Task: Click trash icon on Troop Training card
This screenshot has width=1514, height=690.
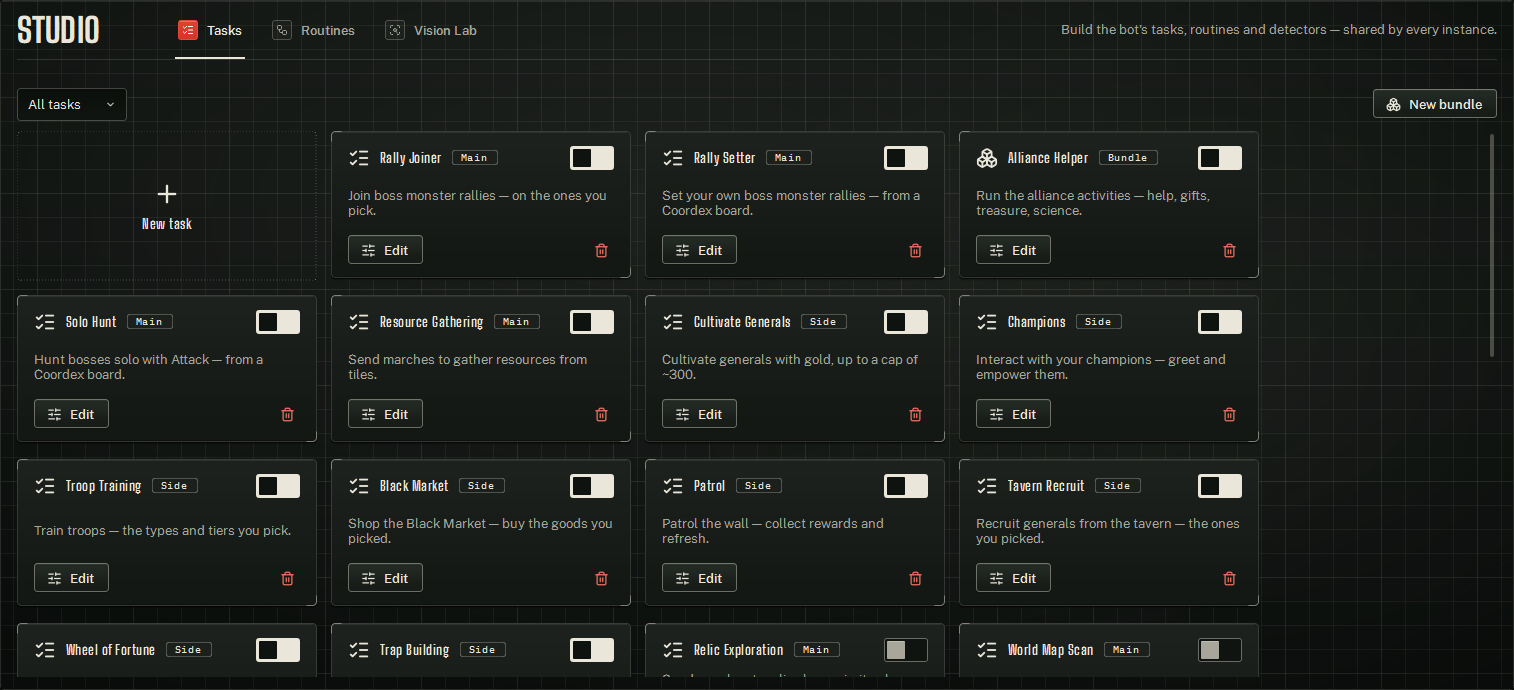Action: coord(287,578)
